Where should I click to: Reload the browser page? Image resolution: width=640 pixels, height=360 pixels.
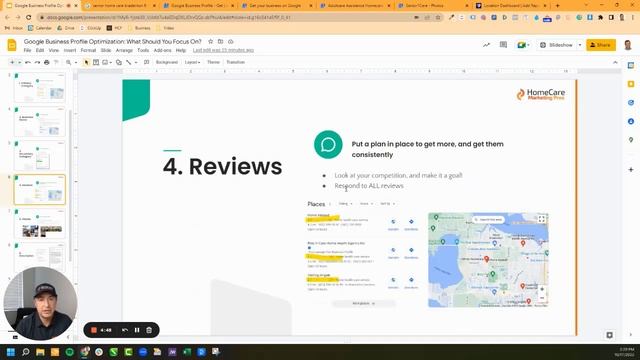point(29,17)
